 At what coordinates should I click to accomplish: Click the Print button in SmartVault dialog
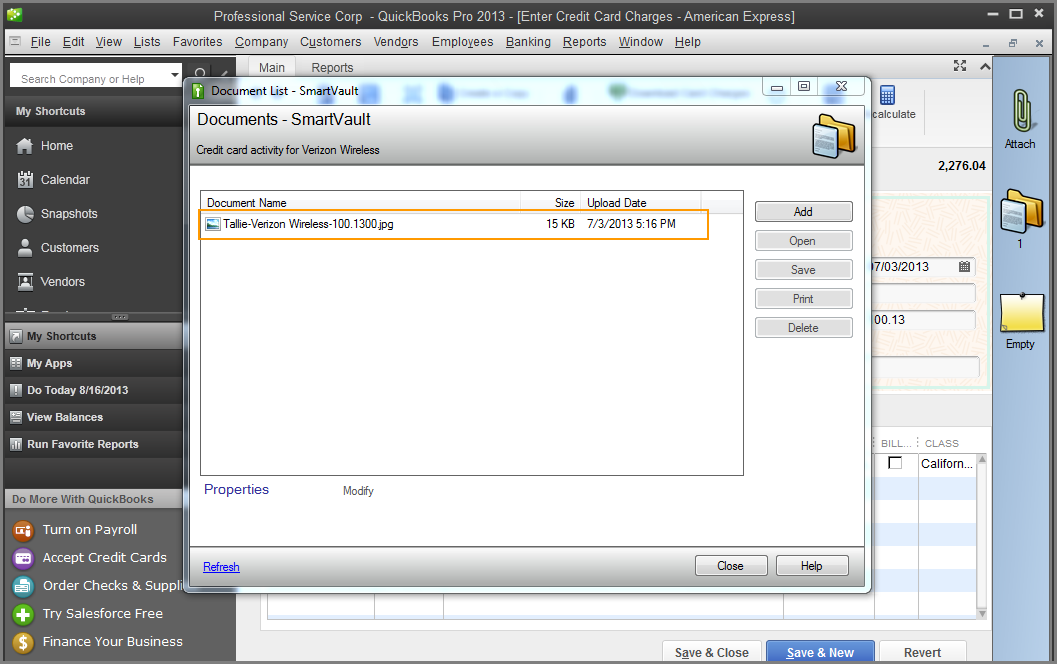(804, 299)
